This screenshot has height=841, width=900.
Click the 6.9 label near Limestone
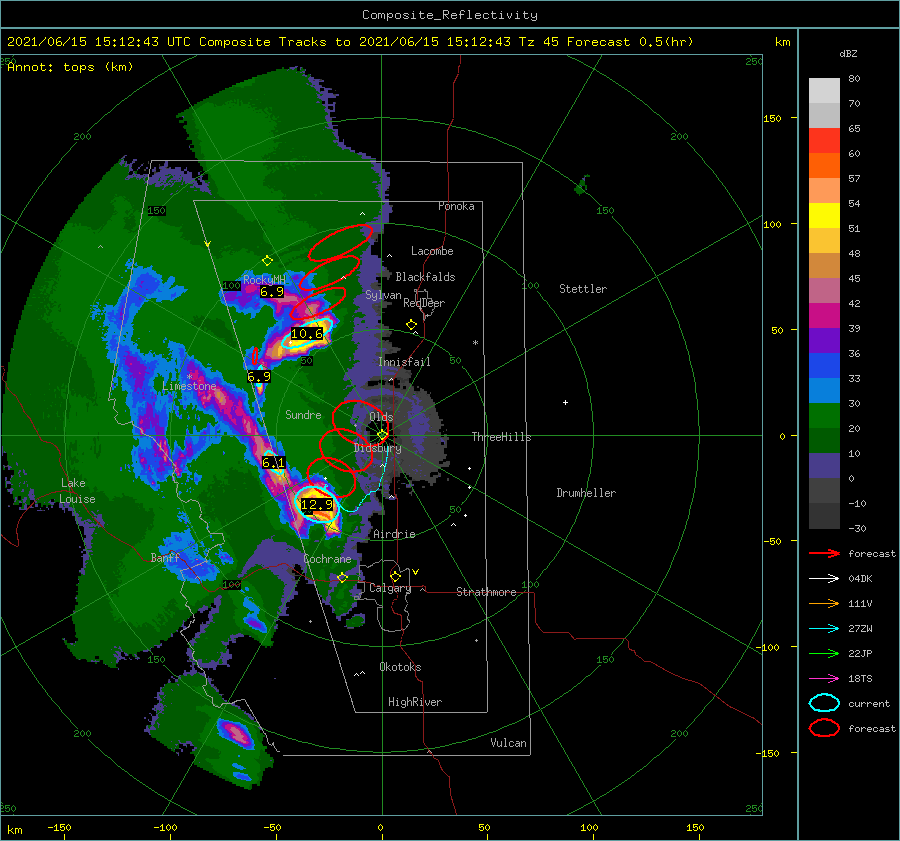[259, 377]
